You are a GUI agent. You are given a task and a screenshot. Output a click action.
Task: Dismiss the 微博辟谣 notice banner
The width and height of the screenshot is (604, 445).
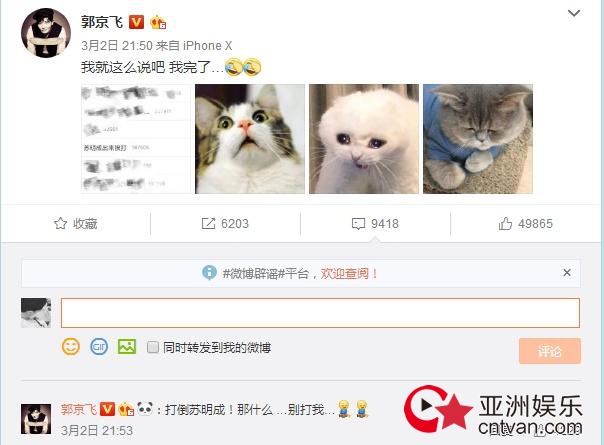tap(567, 273)
